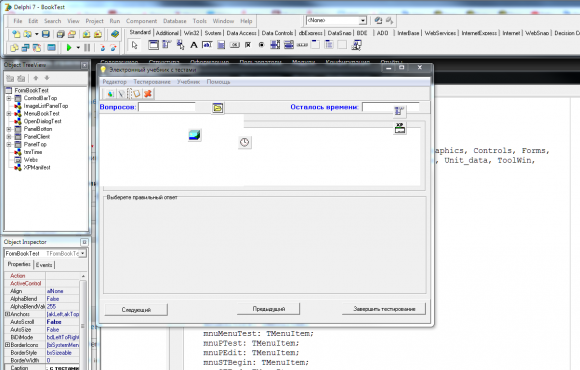Click the Save icon in the Delphi toolbar
The height and width of the screenshot is (370, 580).
[x=45, y=34]
